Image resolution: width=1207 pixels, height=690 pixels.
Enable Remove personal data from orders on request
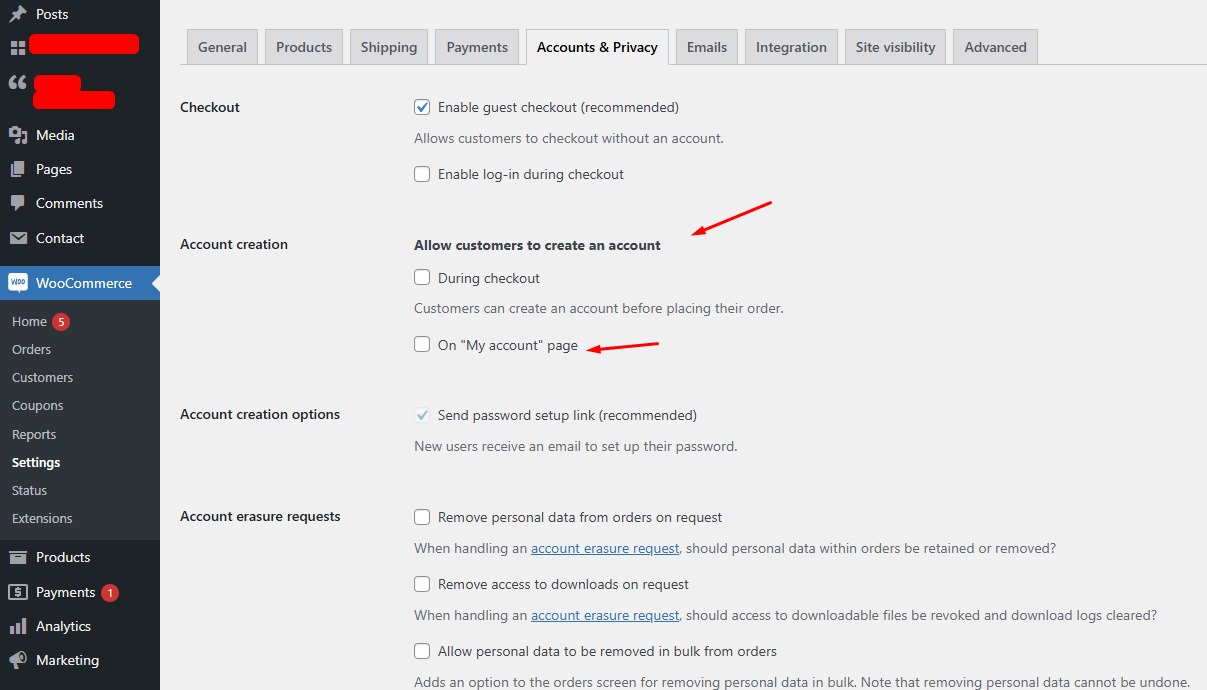pos(422,517)
